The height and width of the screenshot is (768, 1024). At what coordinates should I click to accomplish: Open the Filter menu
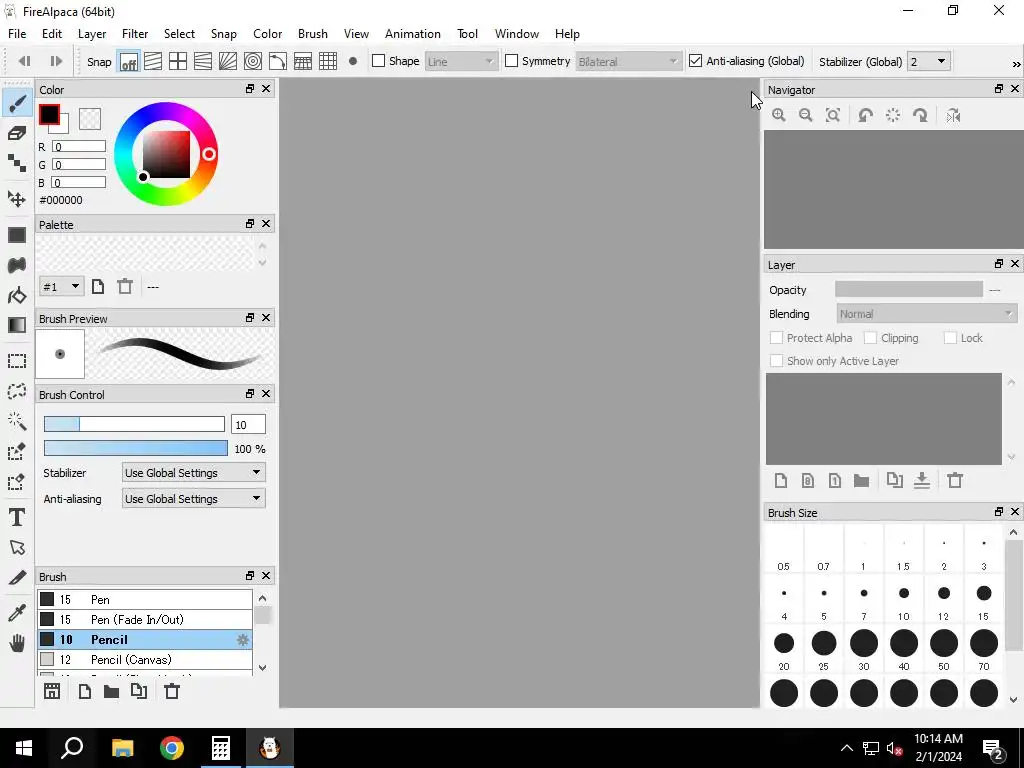(135, 34)
